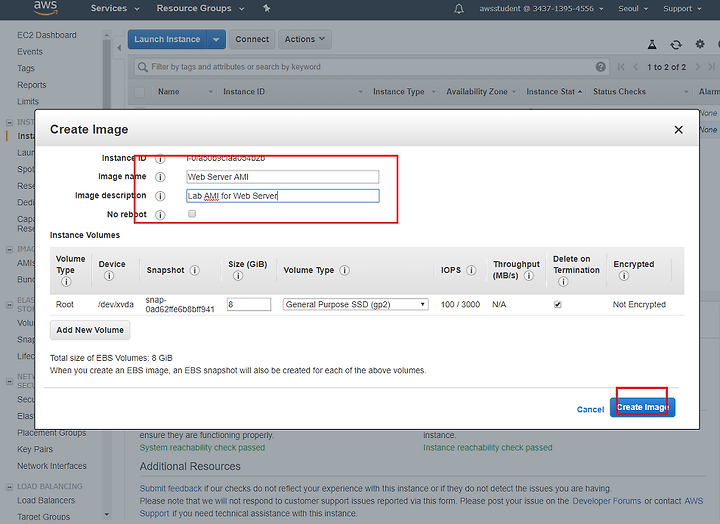Viewport: 720px width, 524px height.
Task: Click info icon next to Image name
Action: tap(160, 177)
